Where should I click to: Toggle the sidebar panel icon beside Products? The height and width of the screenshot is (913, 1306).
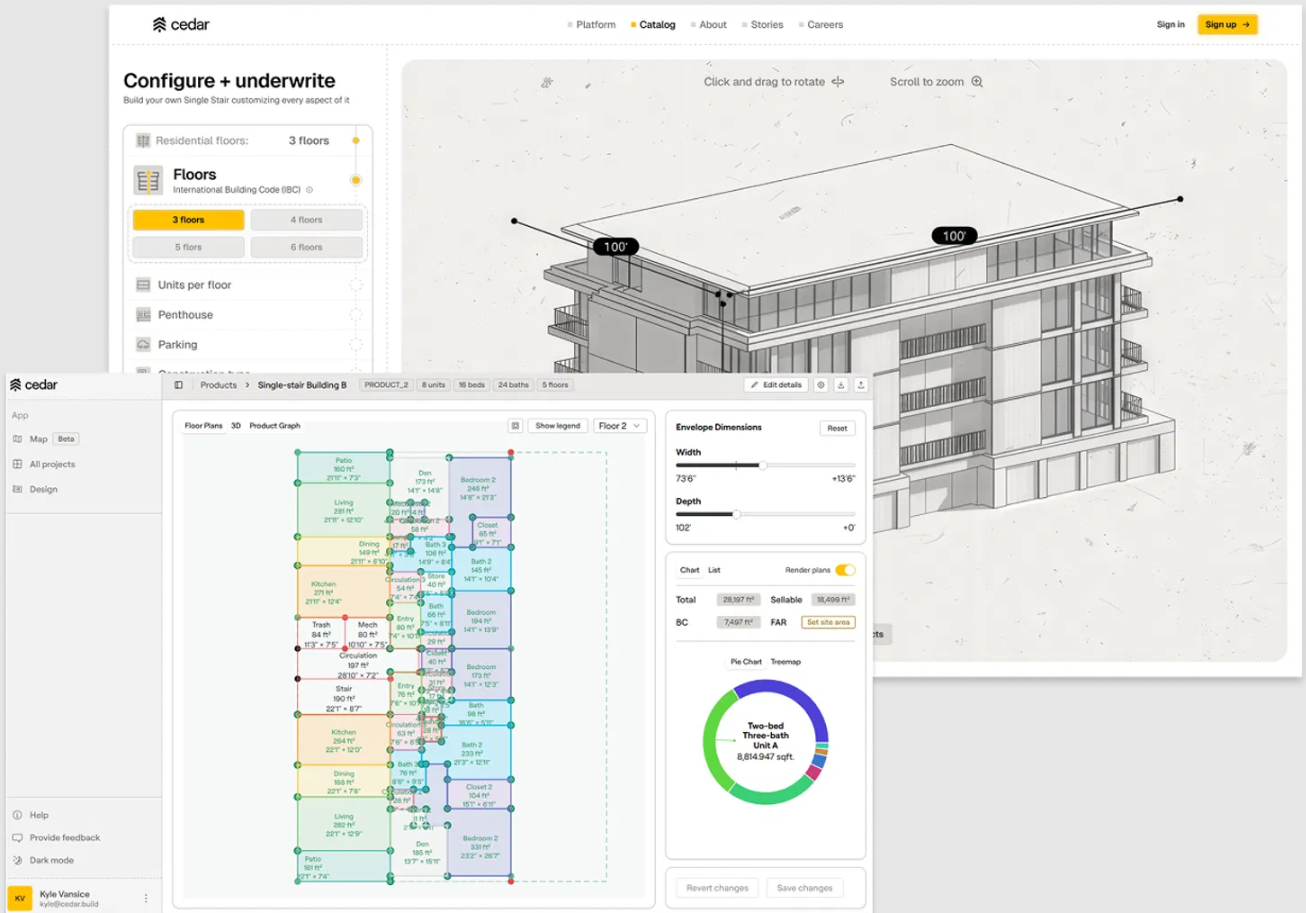tap(178, 385)
